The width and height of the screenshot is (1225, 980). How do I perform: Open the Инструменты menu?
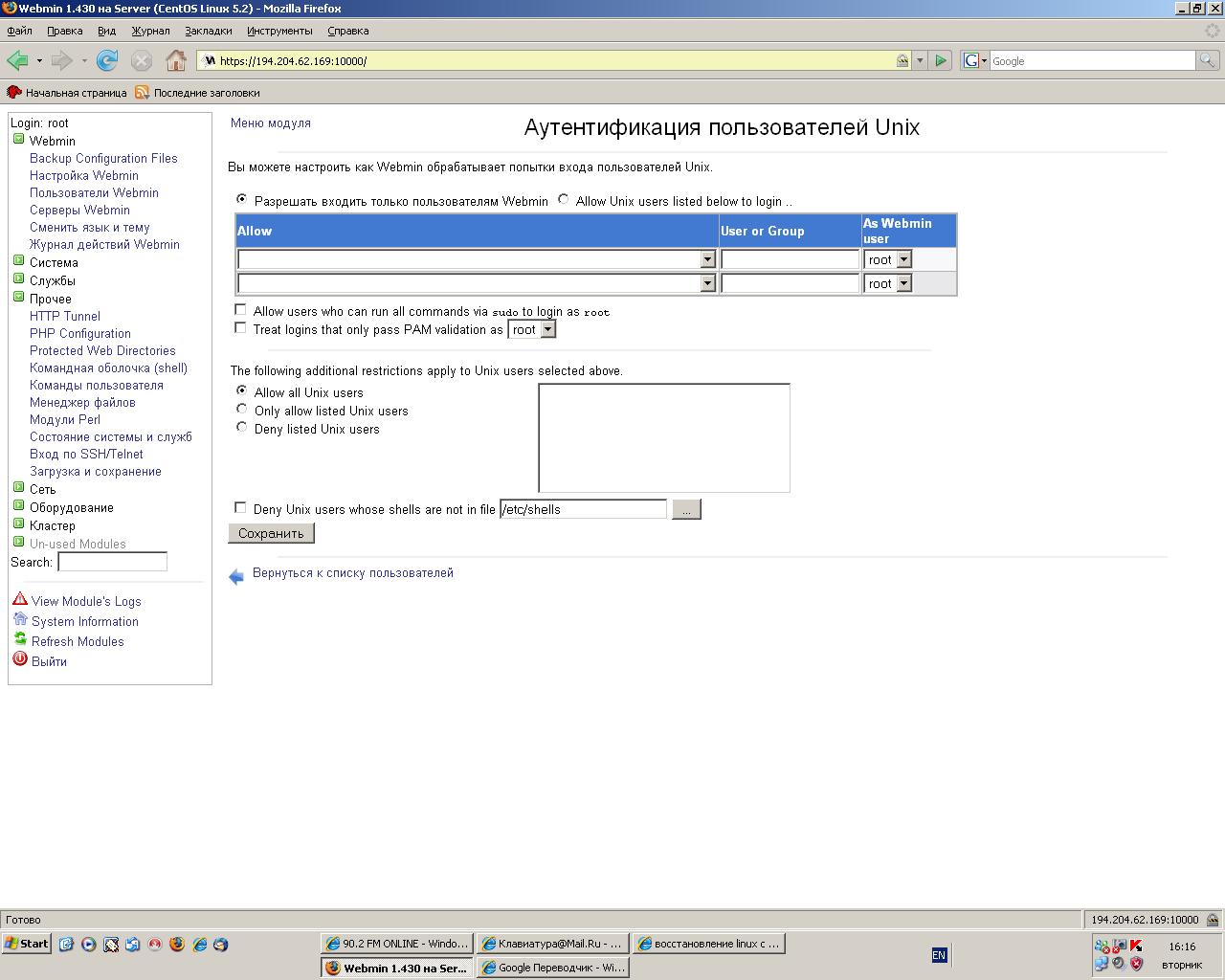pyautogui.click(x=279, y=31)
